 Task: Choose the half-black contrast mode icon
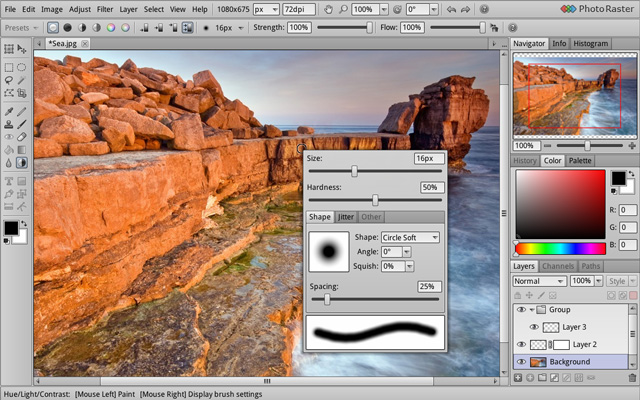pos(82,28)
